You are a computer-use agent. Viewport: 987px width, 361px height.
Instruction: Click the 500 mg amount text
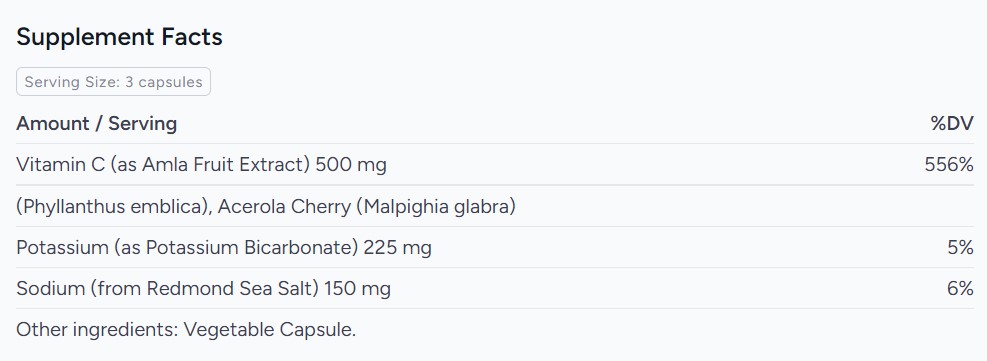click(x=351, y=165)
